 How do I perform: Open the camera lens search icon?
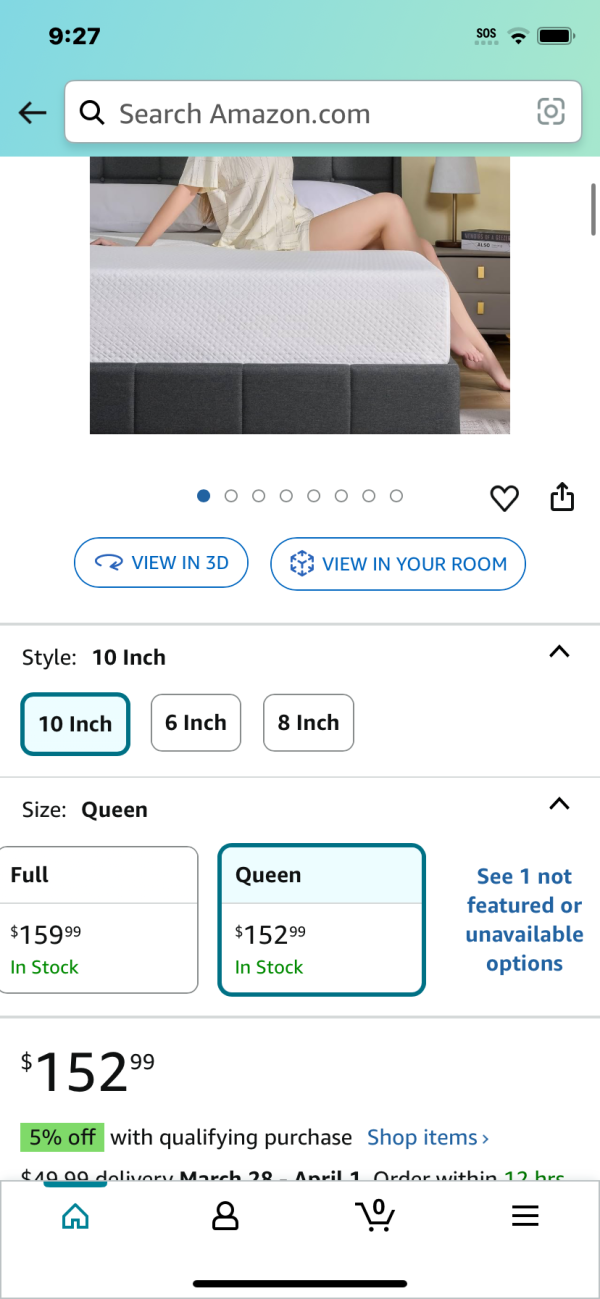551,112
